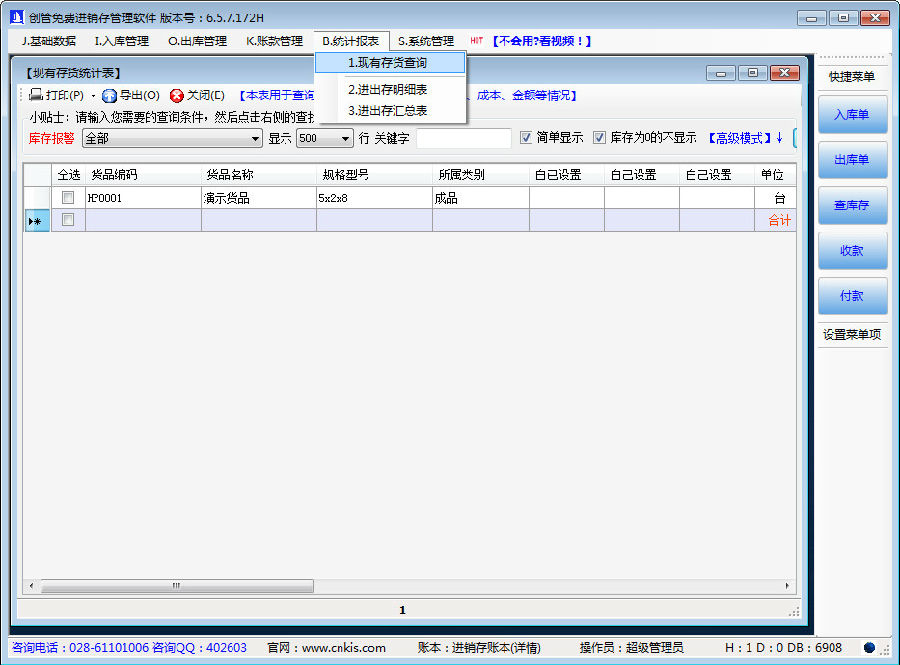Click the red HIT icon in menu bar
Screen dimensions: 900x665
[x=476, y=41]
